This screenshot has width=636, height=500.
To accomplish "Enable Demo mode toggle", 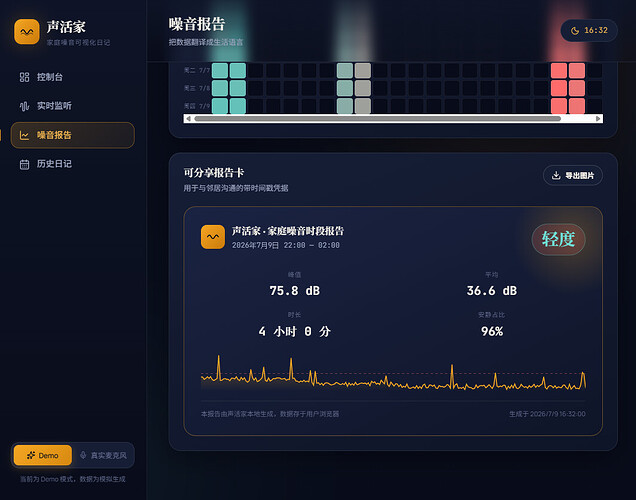I will [x=43, y=455].
